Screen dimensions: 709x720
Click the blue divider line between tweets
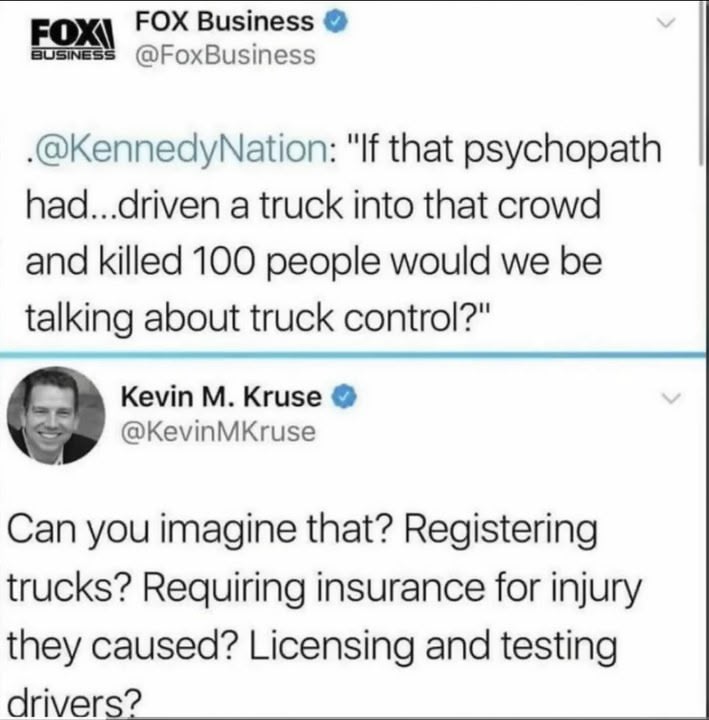(x=353, y=354)
